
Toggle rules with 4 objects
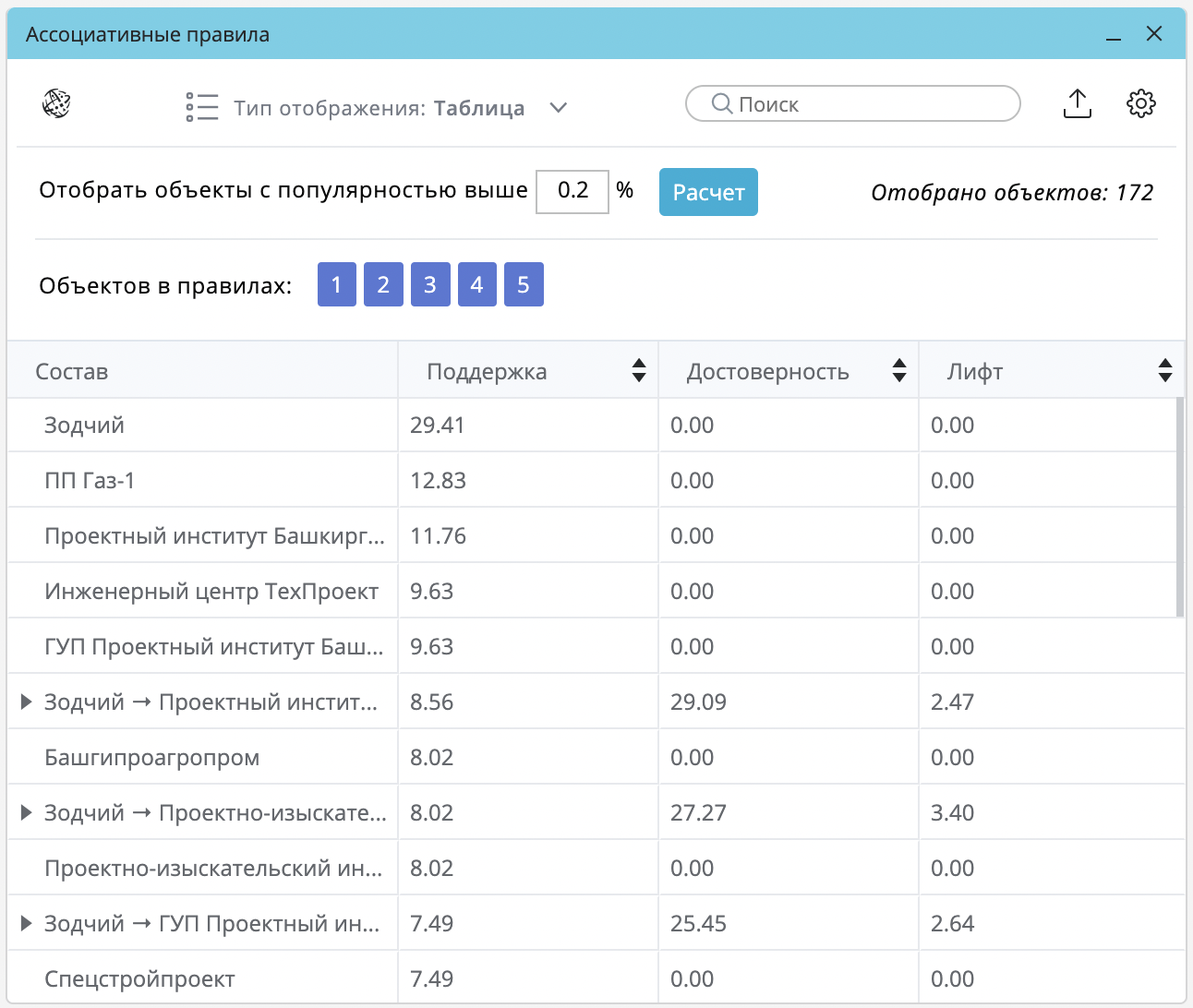pyautogui.click(x=476, y=284)
